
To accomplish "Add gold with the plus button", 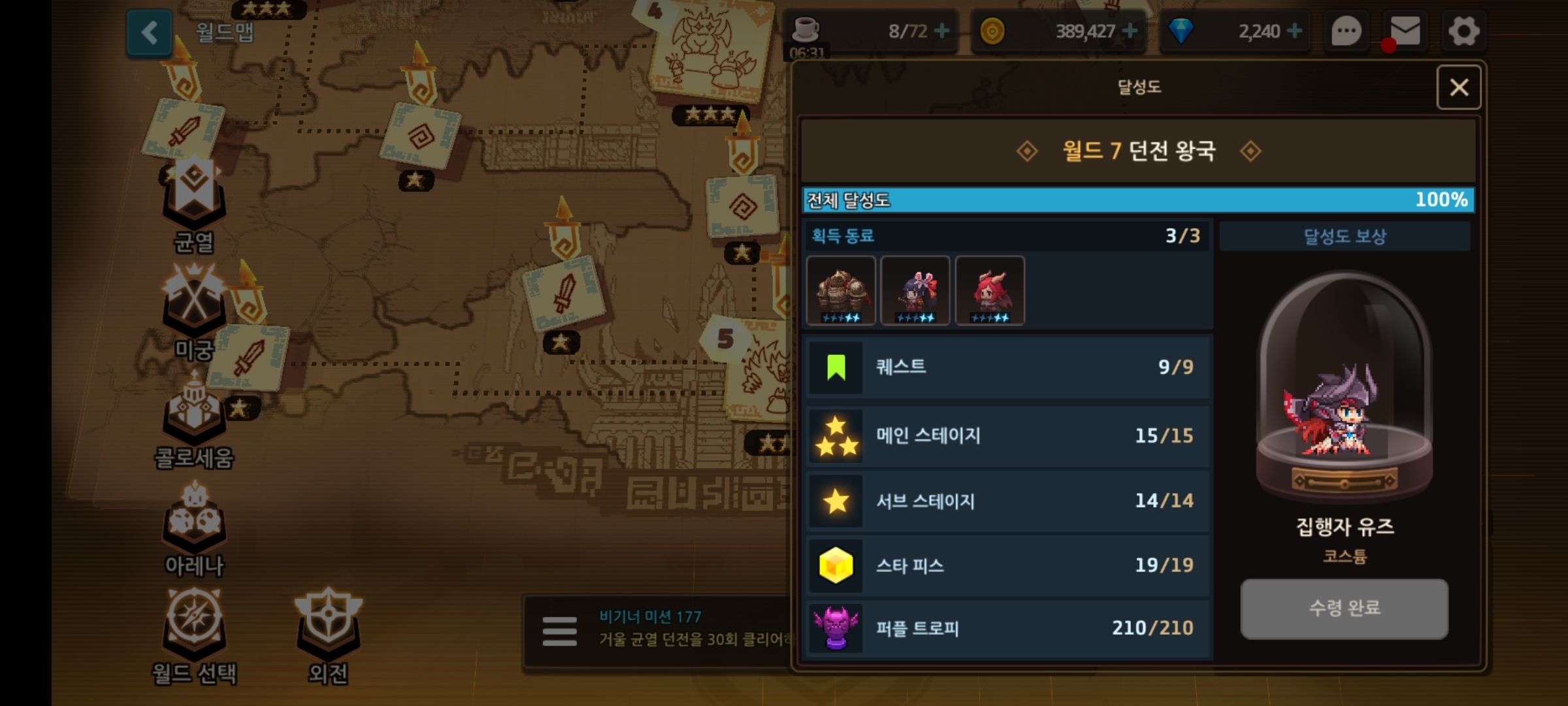I will 1130,31.
